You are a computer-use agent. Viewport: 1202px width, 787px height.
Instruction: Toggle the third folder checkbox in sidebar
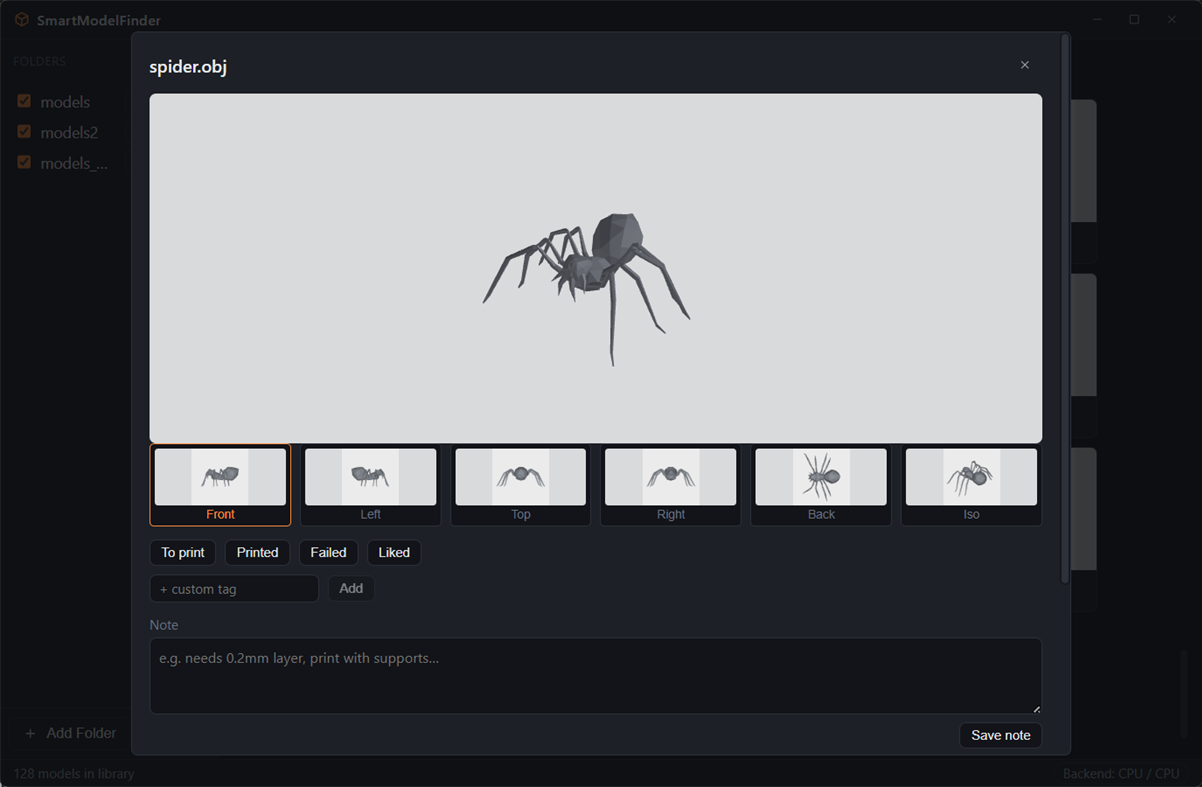pyautogui.click(x=24, y=162)
